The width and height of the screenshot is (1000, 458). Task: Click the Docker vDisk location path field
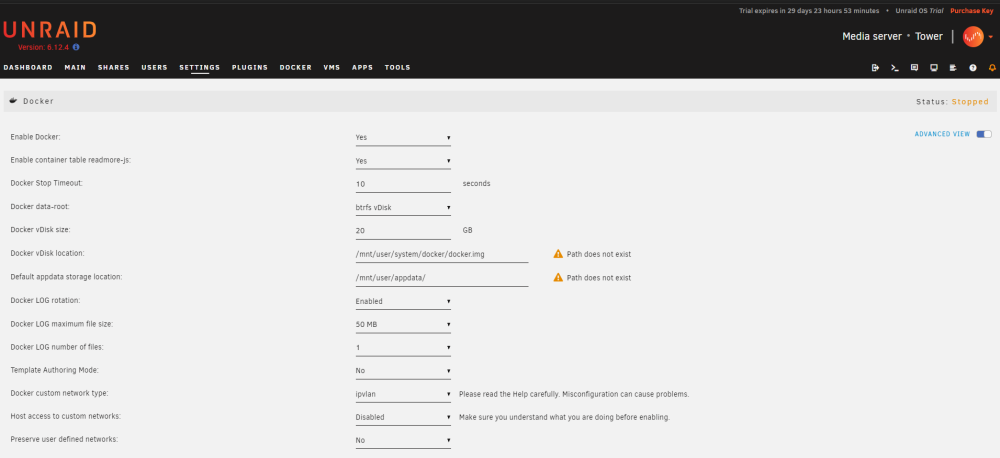click(x=442, y=255)
